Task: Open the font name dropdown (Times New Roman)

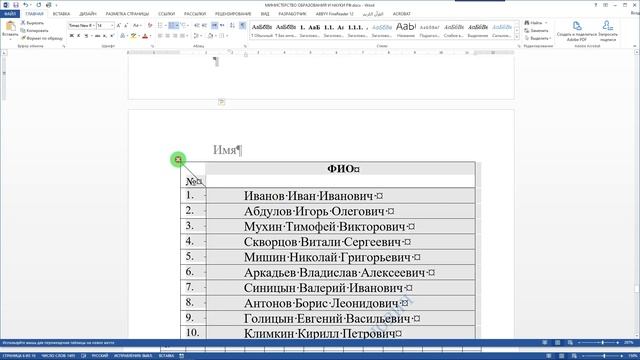Action: pyautogui.click(x=93, y=25)
